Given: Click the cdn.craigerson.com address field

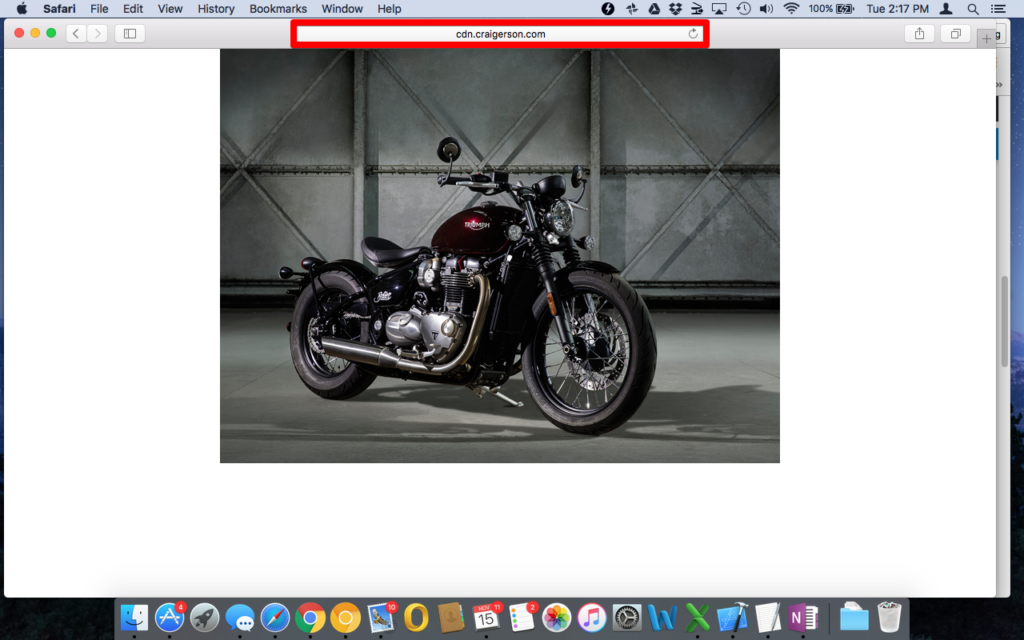Looking at the screenshot, I should 500,34.
